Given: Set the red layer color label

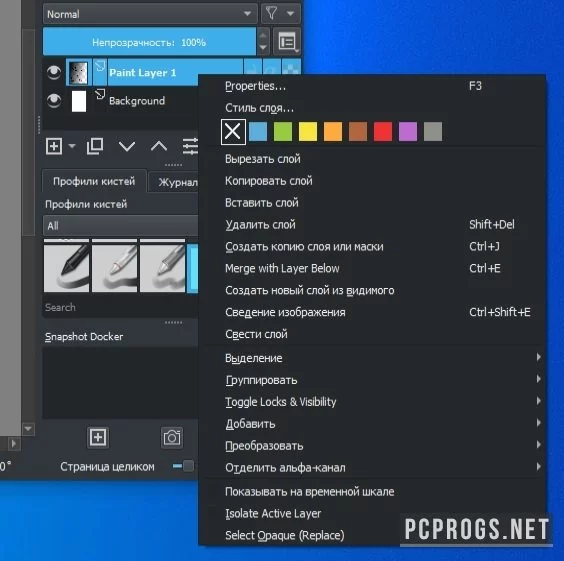Looking at the screenshot, I should pyautogui.click(x=383, y=131).
